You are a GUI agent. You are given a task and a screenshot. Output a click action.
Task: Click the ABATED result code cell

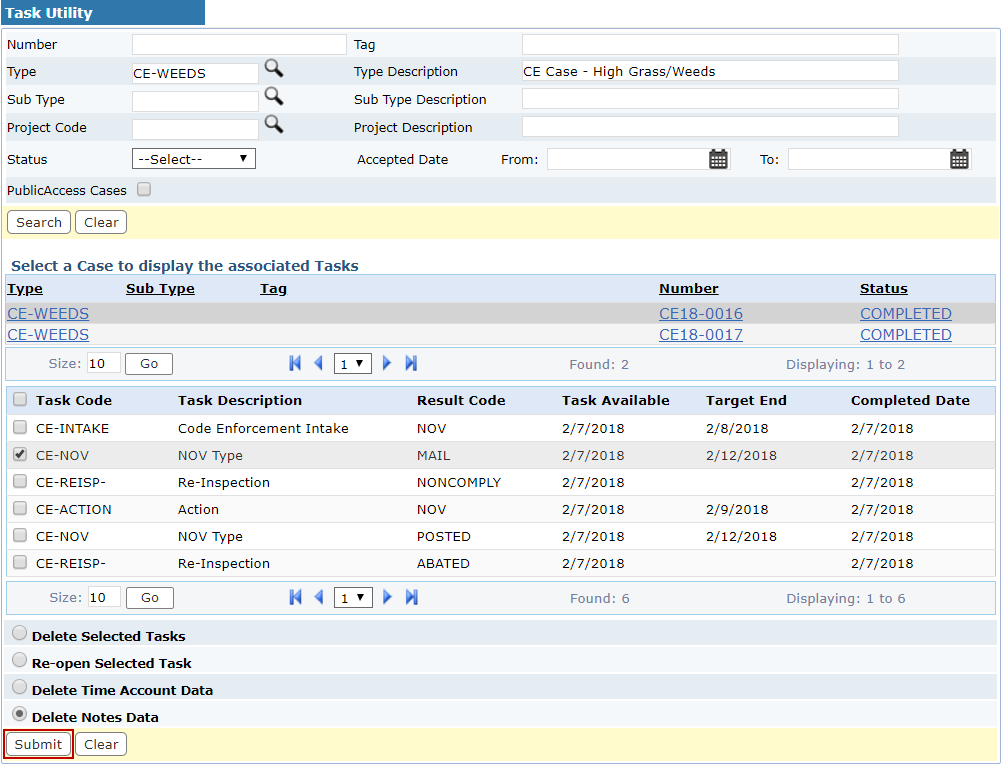point(443,564)
